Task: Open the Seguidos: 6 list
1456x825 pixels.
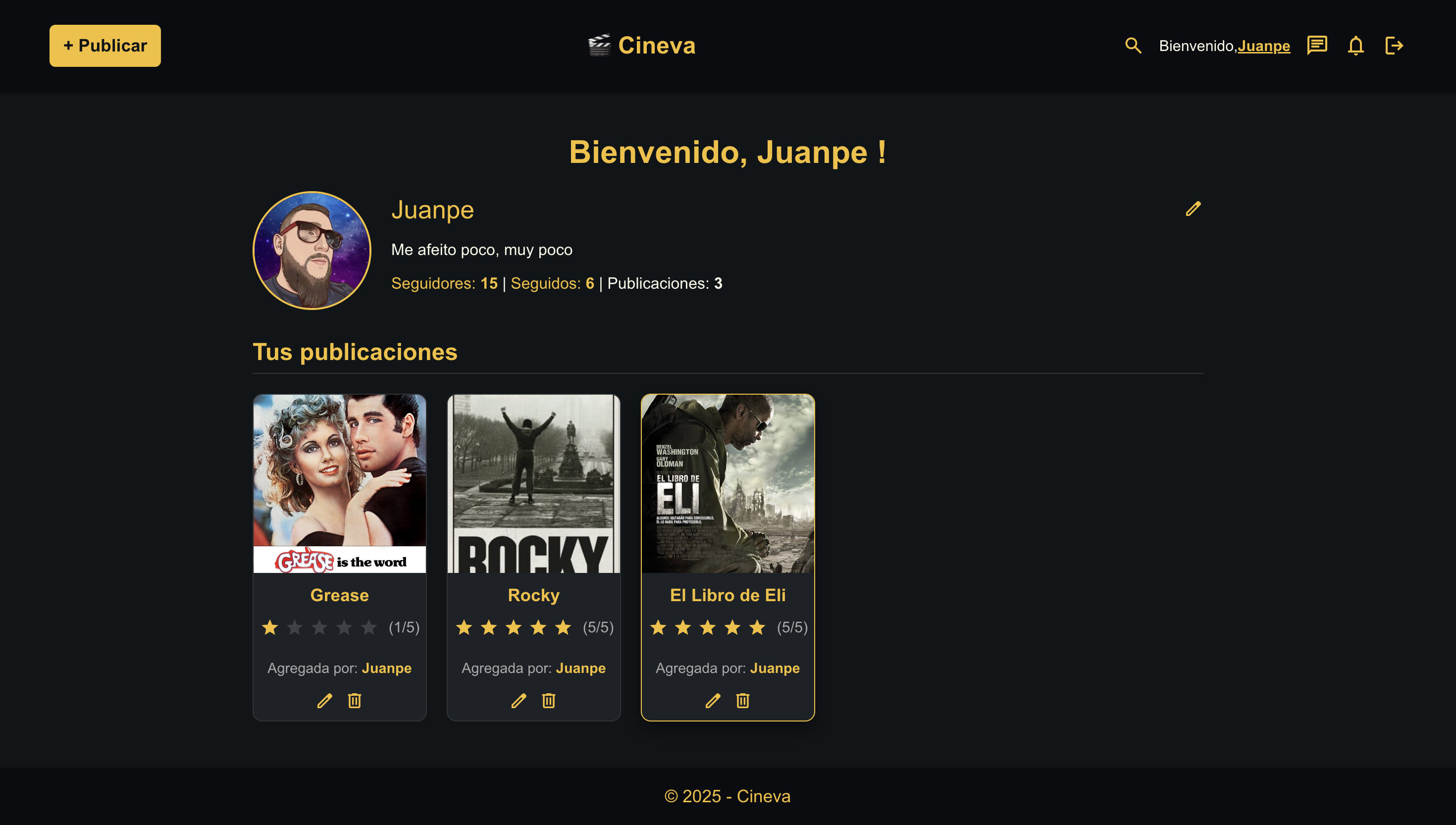Action: (x=552, y=283)
